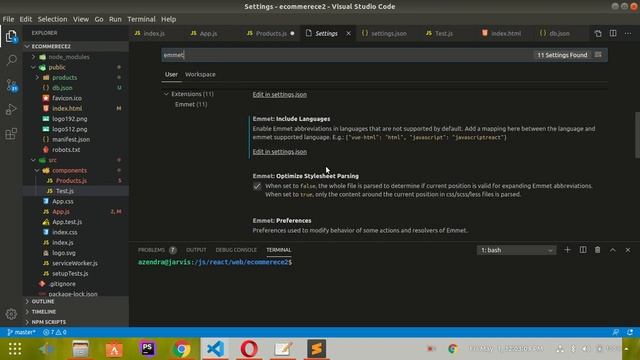Open Source Control view in activity bar
Viewport: 640px width, 360px height.
(11, 85)
